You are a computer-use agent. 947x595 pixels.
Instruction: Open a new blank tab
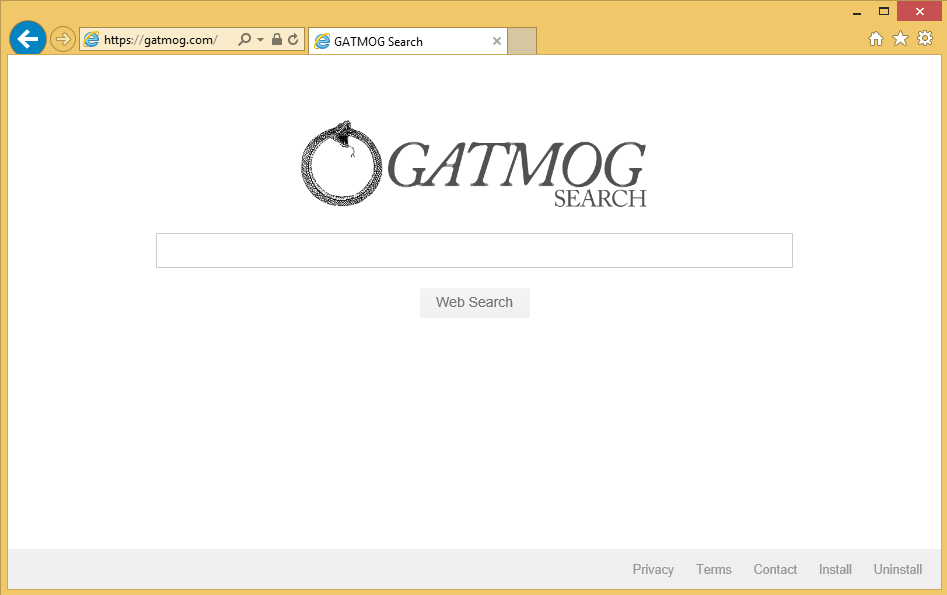522,42
